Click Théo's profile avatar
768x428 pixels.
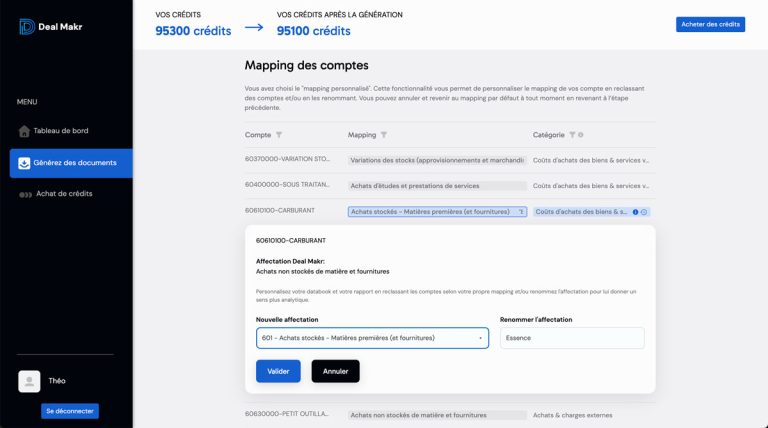(x=30, y=381)
